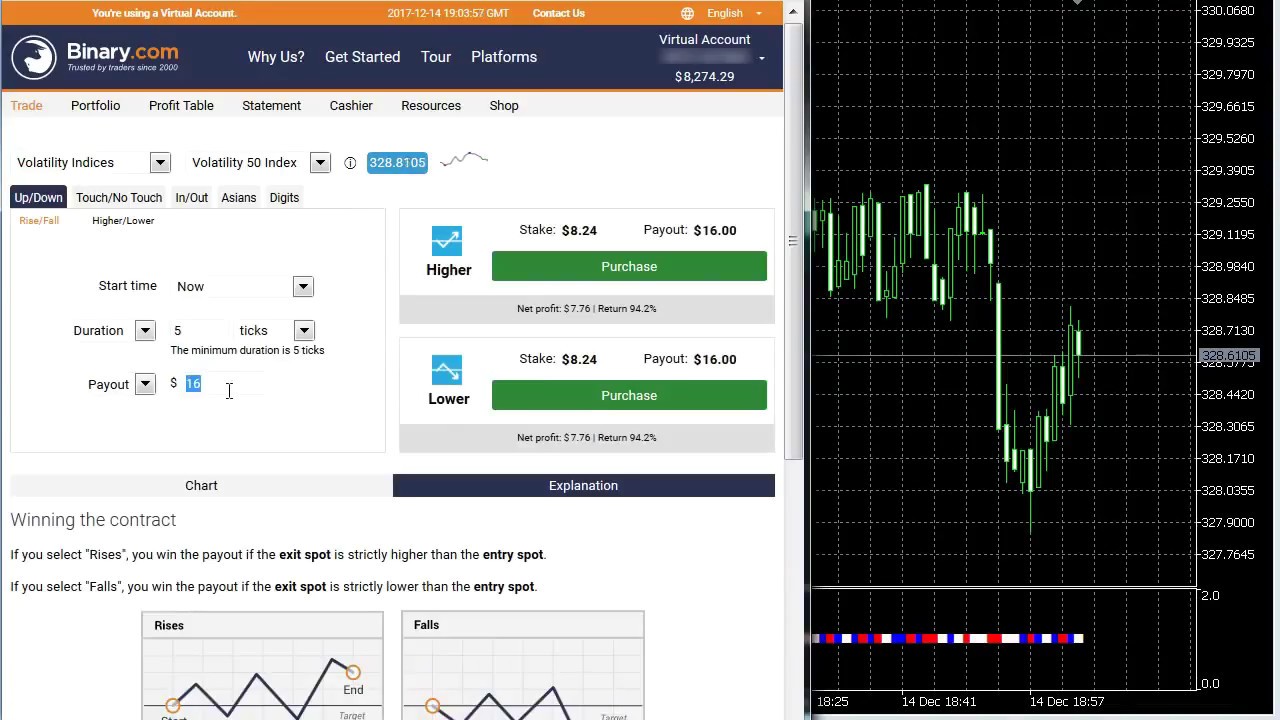This screenshot has width=1280, height=720.
Task: Click the red-blue indicator bar in chart window
Action: click(948, 638)
